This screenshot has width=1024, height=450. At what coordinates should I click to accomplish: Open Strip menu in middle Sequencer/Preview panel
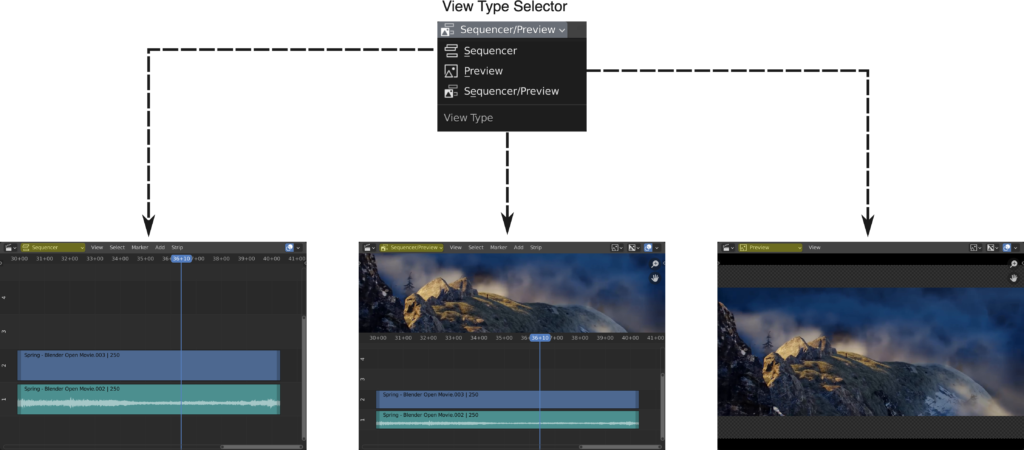536,248
